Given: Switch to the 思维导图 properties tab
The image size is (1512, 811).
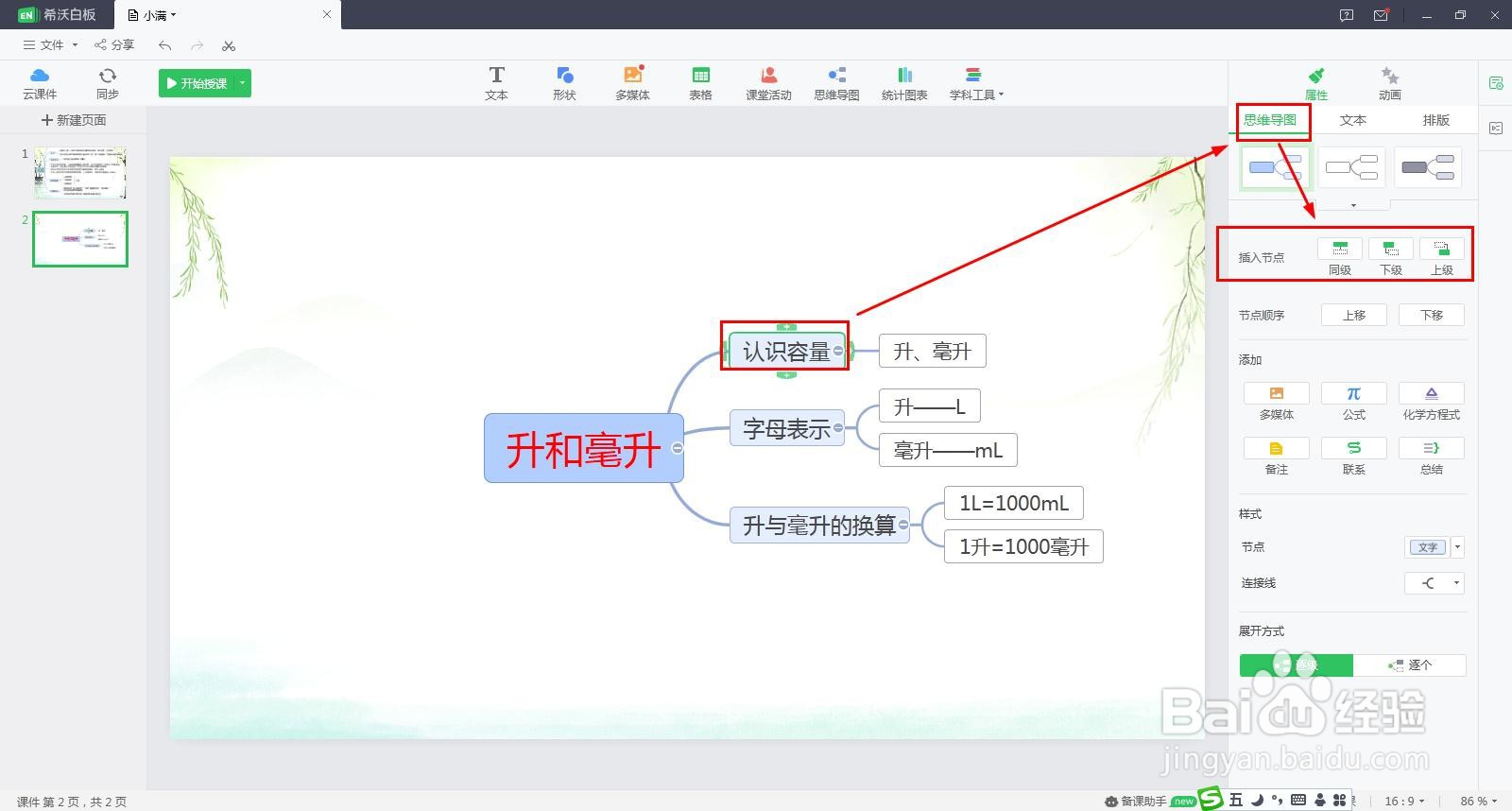Looking at the screenshot, I should pos(1270,120).
